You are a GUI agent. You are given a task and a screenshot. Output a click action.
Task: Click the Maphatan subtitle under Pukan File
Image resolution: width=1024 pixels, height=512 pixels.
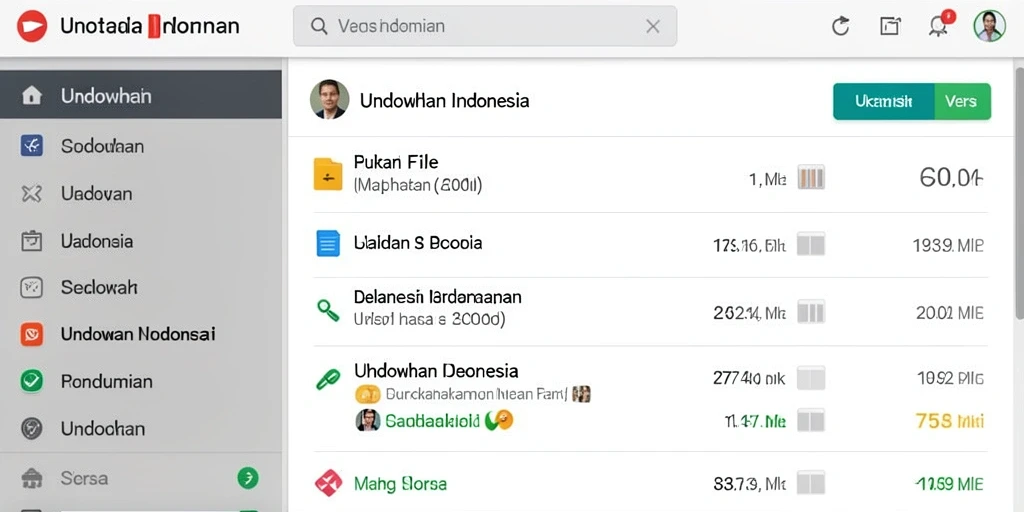418,185
